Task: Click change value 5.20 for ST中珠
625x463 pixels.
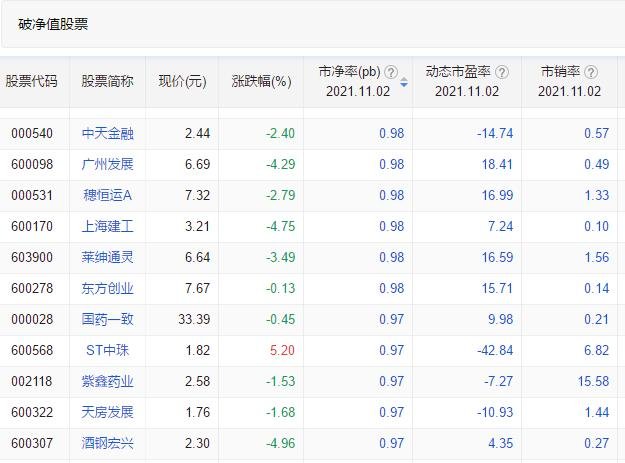Action: pos(282,350)
